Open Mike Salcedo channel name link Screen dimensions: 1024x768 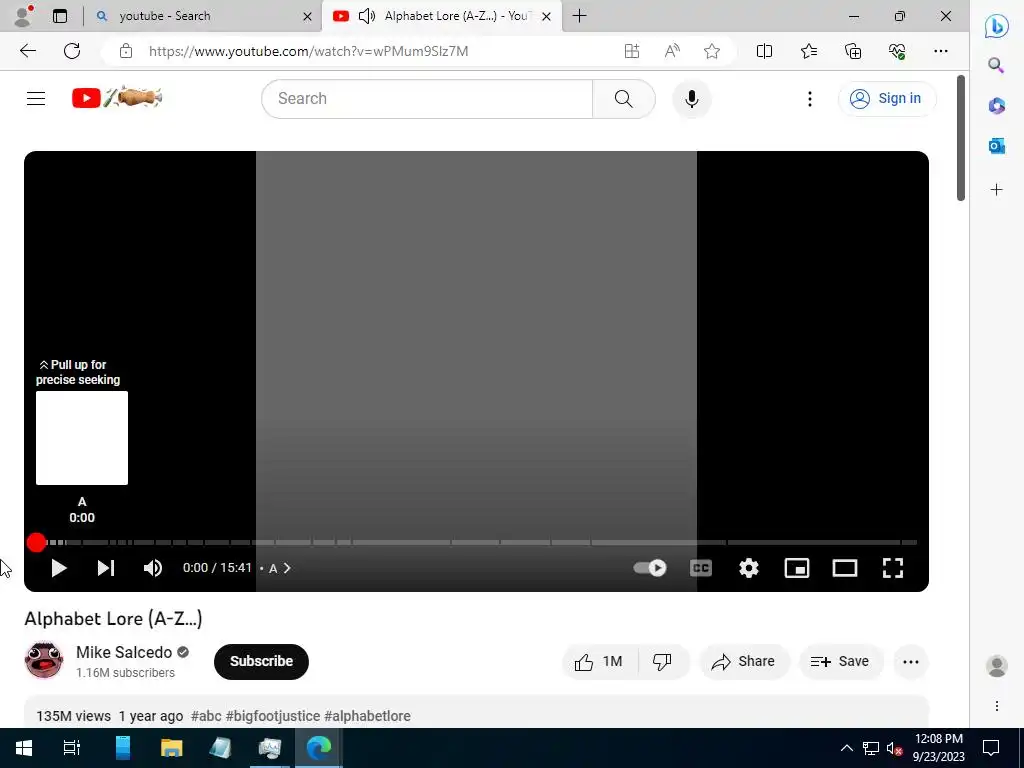click(124, 652)
